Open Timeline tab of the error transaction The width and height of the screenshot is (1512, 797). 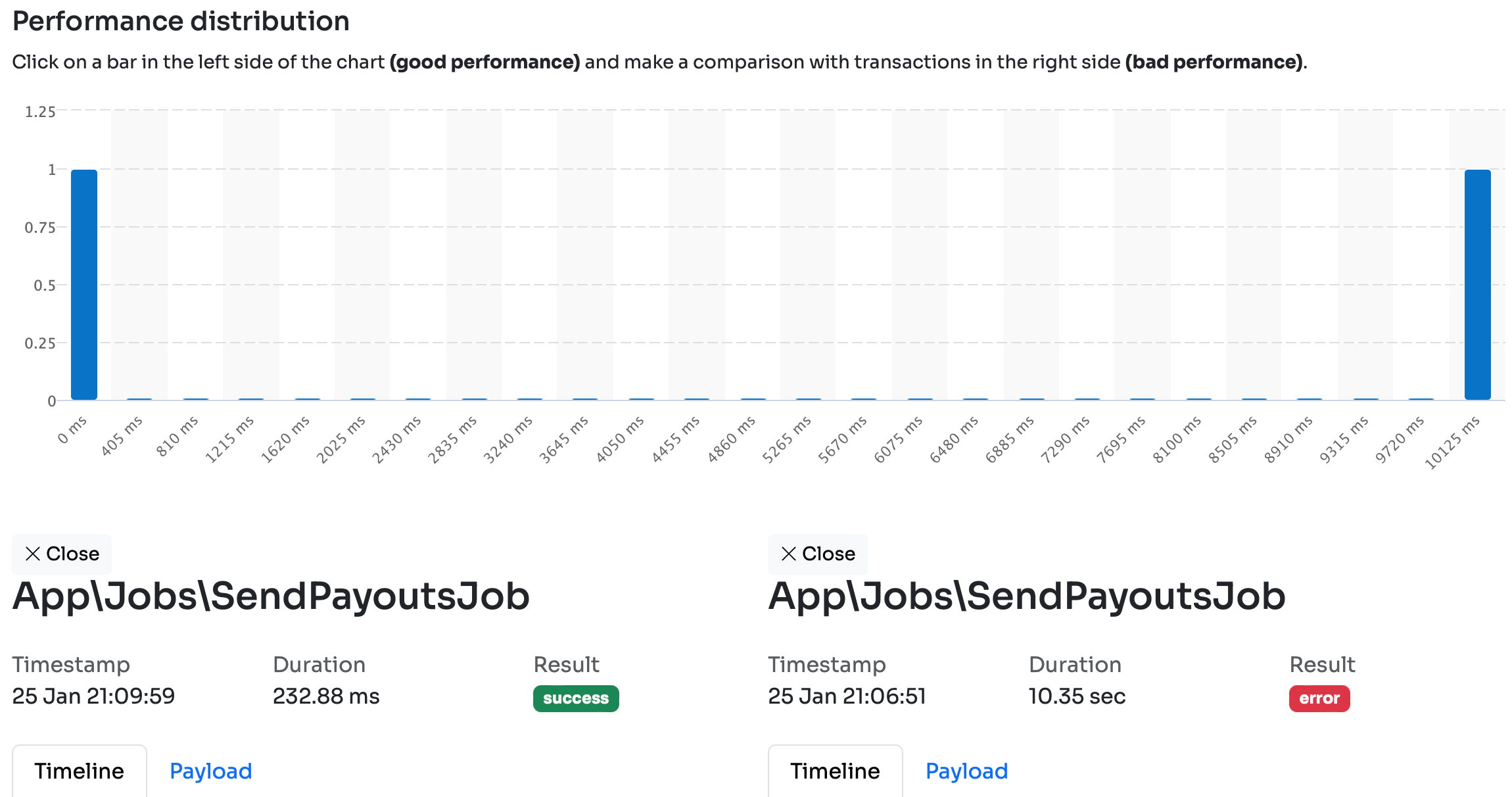[x=836, y=771]
